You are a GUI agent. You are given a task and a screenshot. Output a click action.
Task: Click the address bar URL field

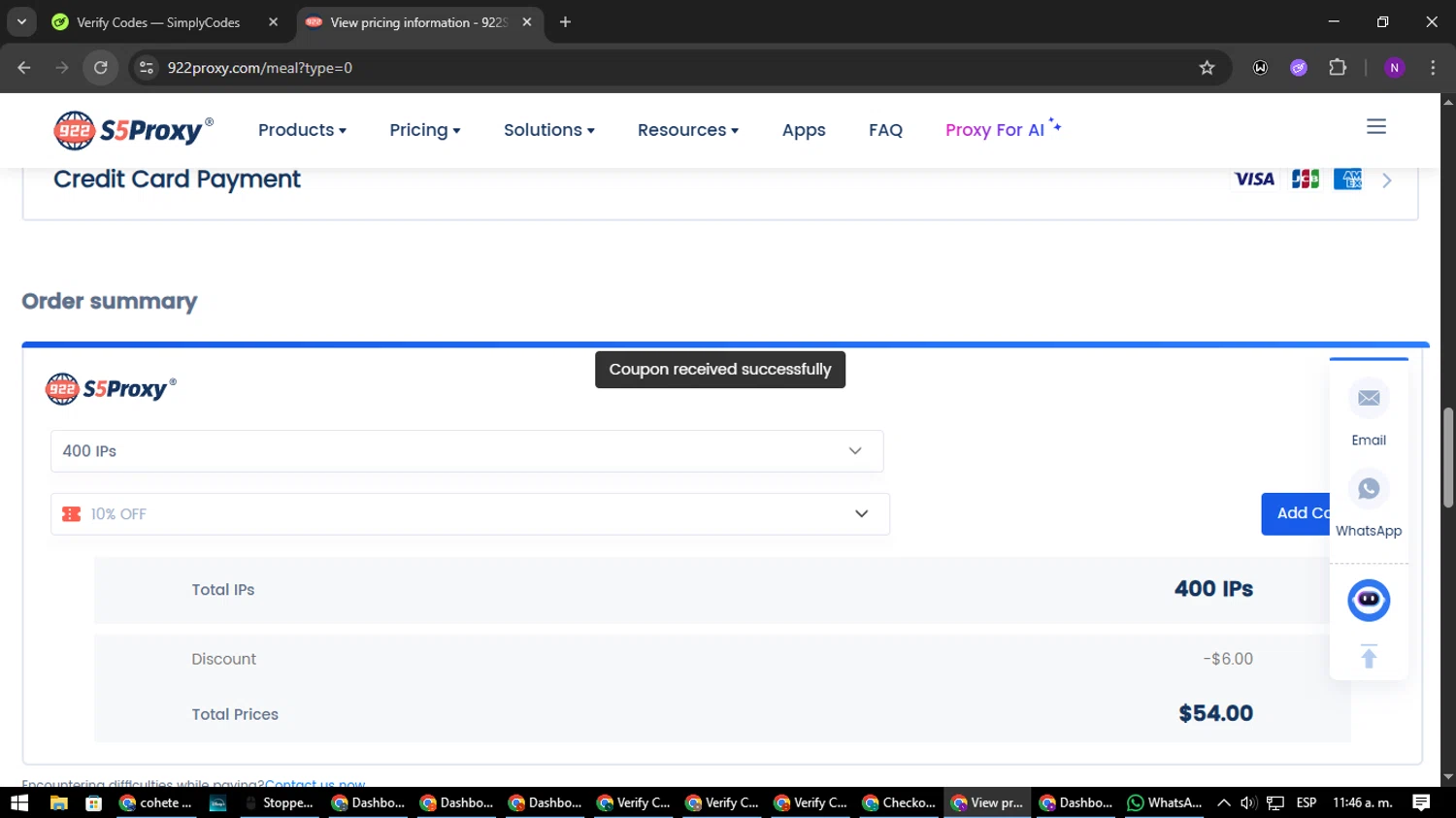pyautogui.click(x=670, y=68)
